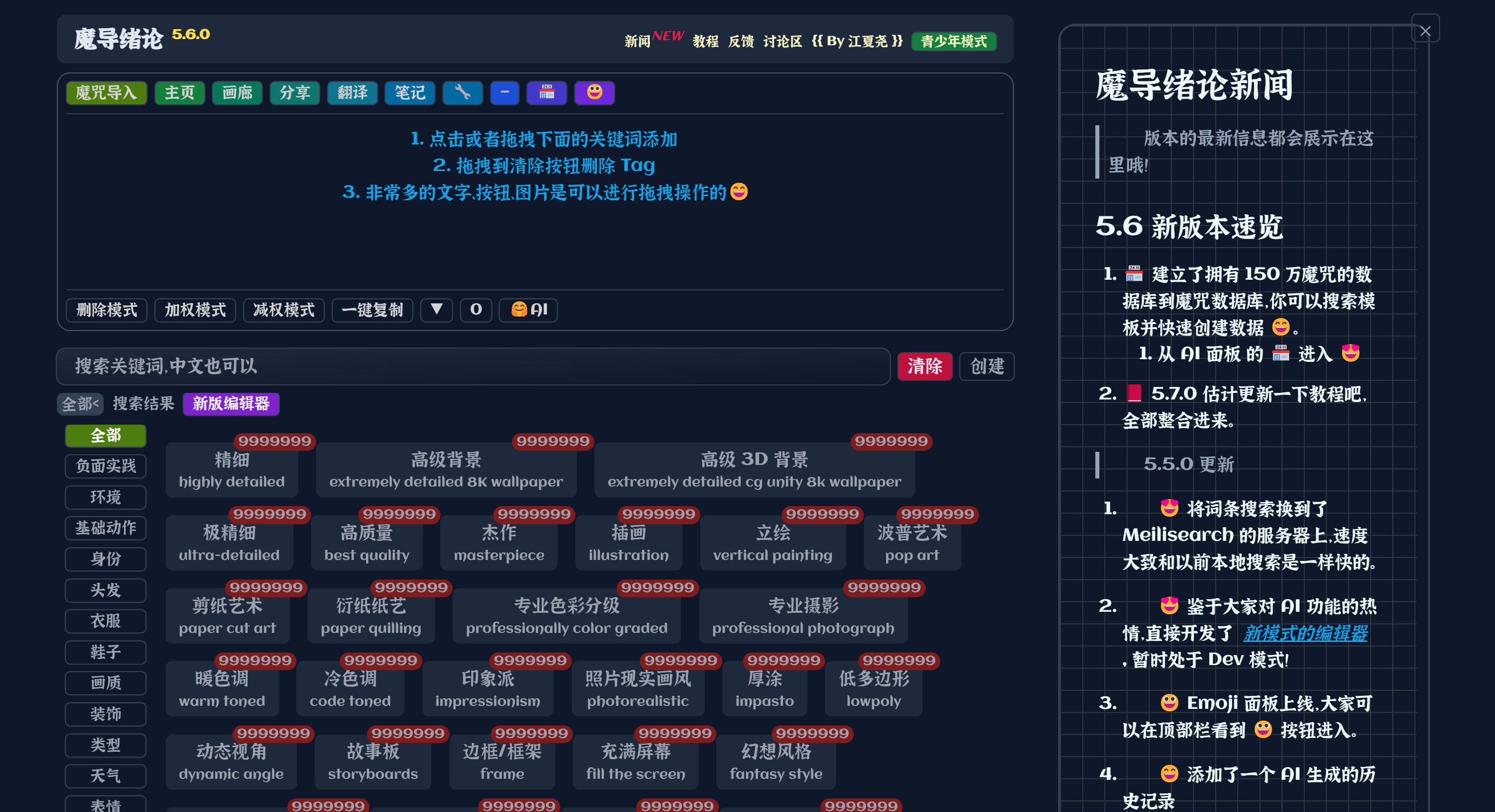
Task: Open 分享 share
Action: 295,93
